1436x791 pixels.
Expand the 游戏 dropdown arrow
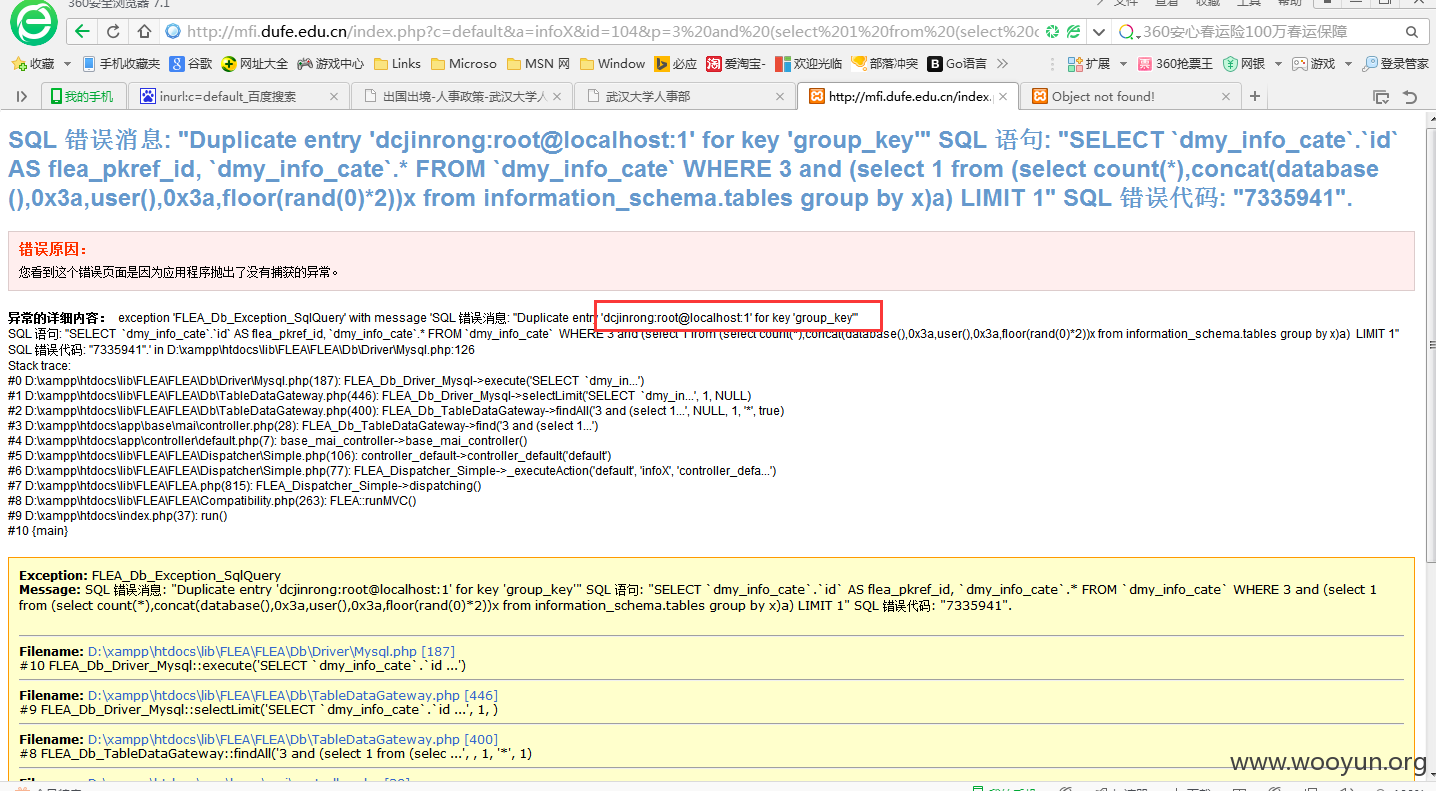click(x=1348, y=64)
